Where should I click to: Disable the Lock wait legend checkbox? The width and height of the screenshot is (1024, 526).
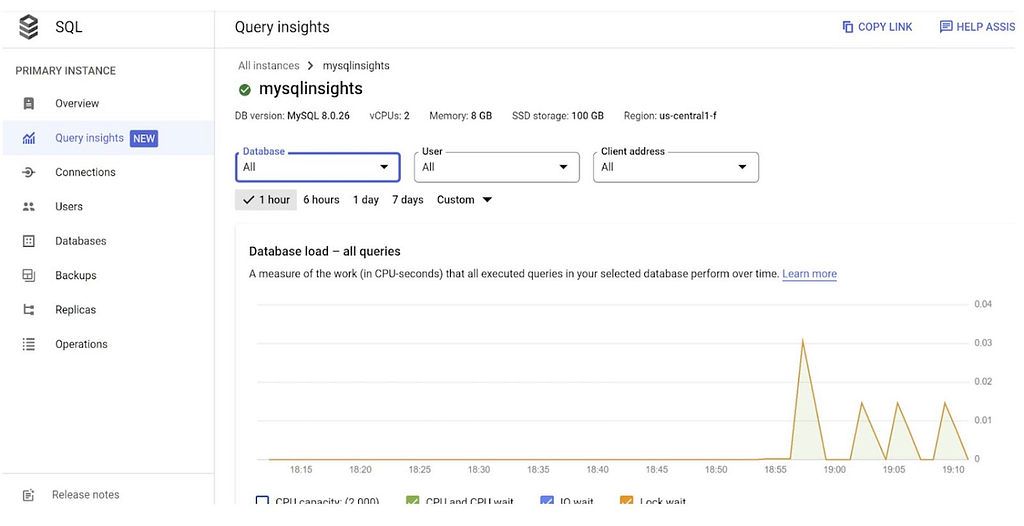[x=627, y=501]
